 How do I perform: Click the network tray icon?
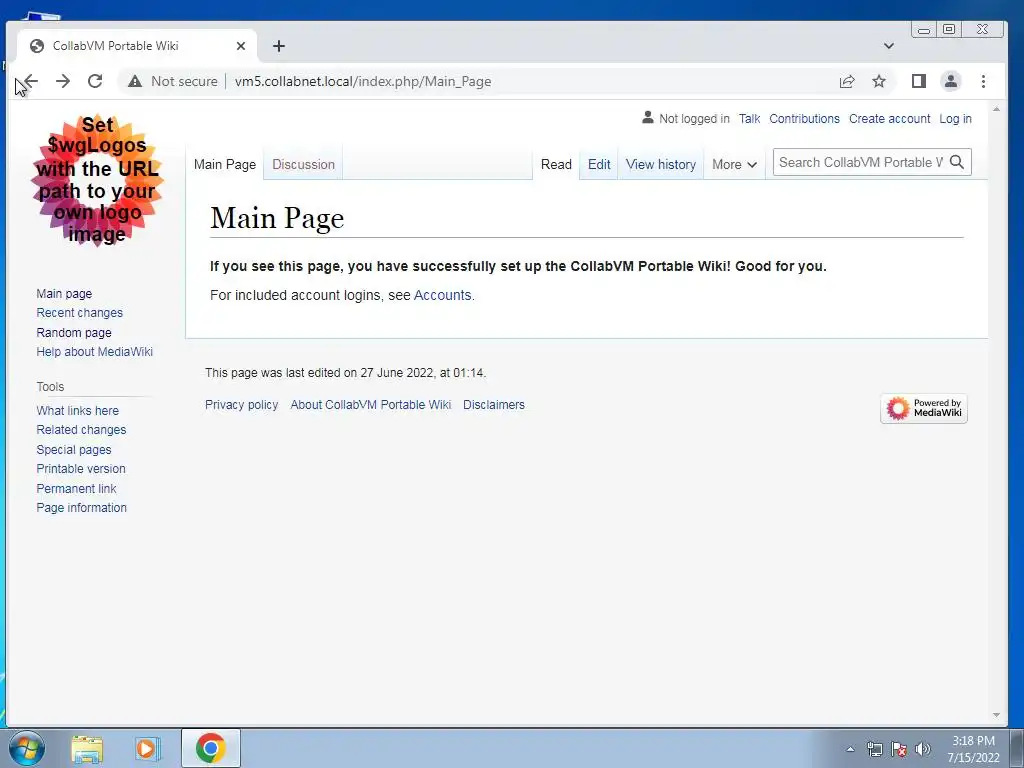point(874,749)
